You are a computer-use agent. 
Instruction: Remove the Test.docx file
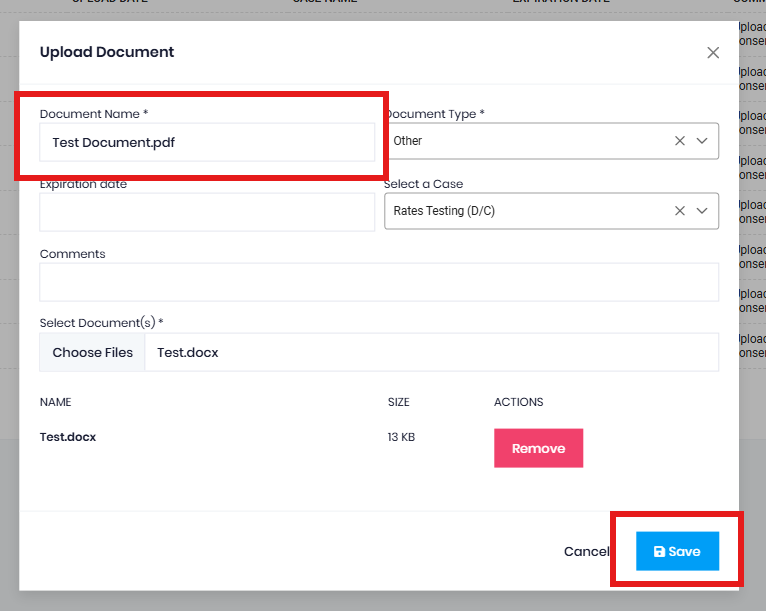[x=538, y=448]
